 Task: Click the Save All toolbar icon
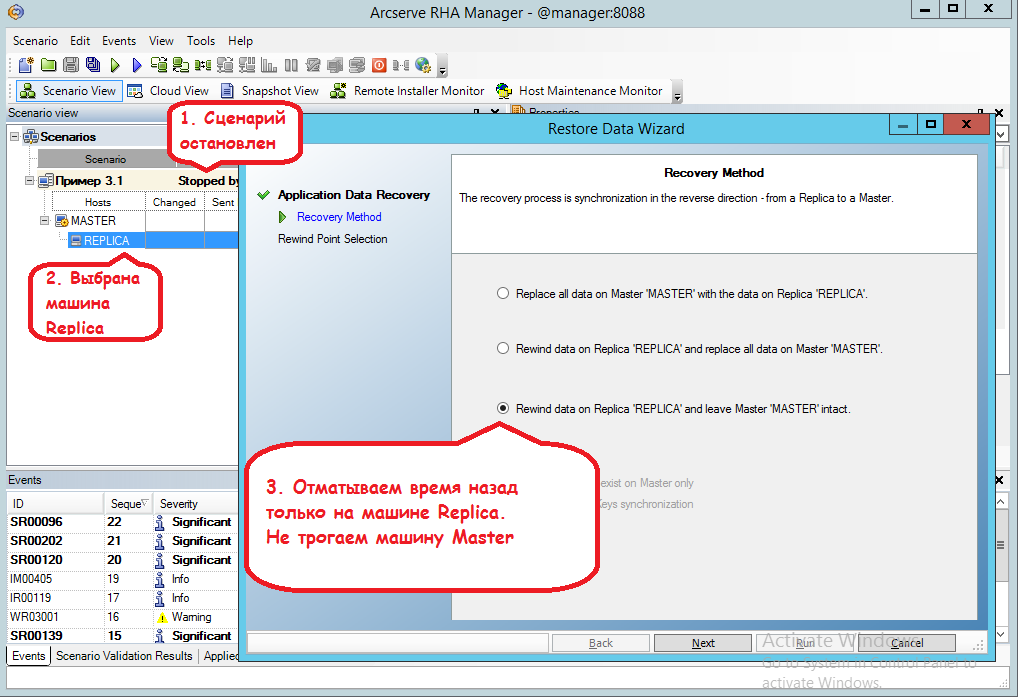coord(93,65)
